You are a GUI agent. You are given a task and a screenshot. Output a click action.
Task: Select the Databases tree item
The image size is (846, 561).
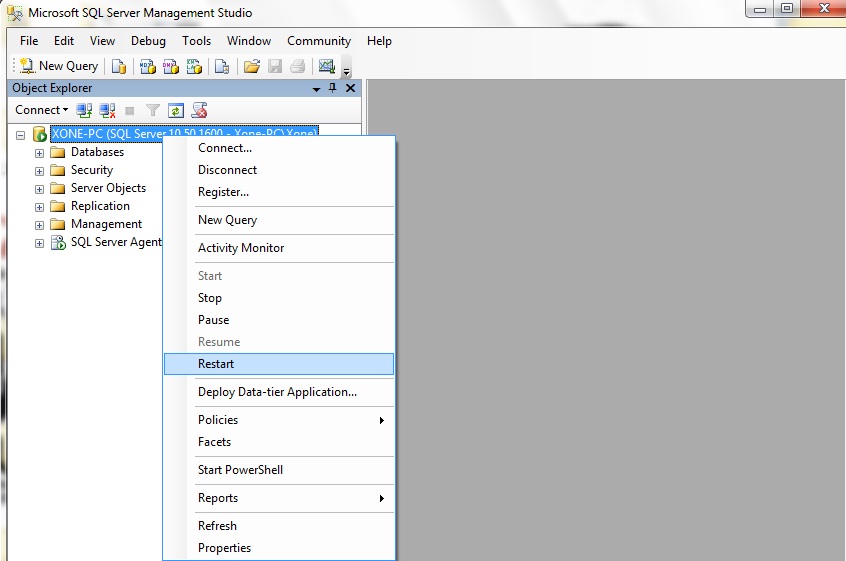point(97,152)
